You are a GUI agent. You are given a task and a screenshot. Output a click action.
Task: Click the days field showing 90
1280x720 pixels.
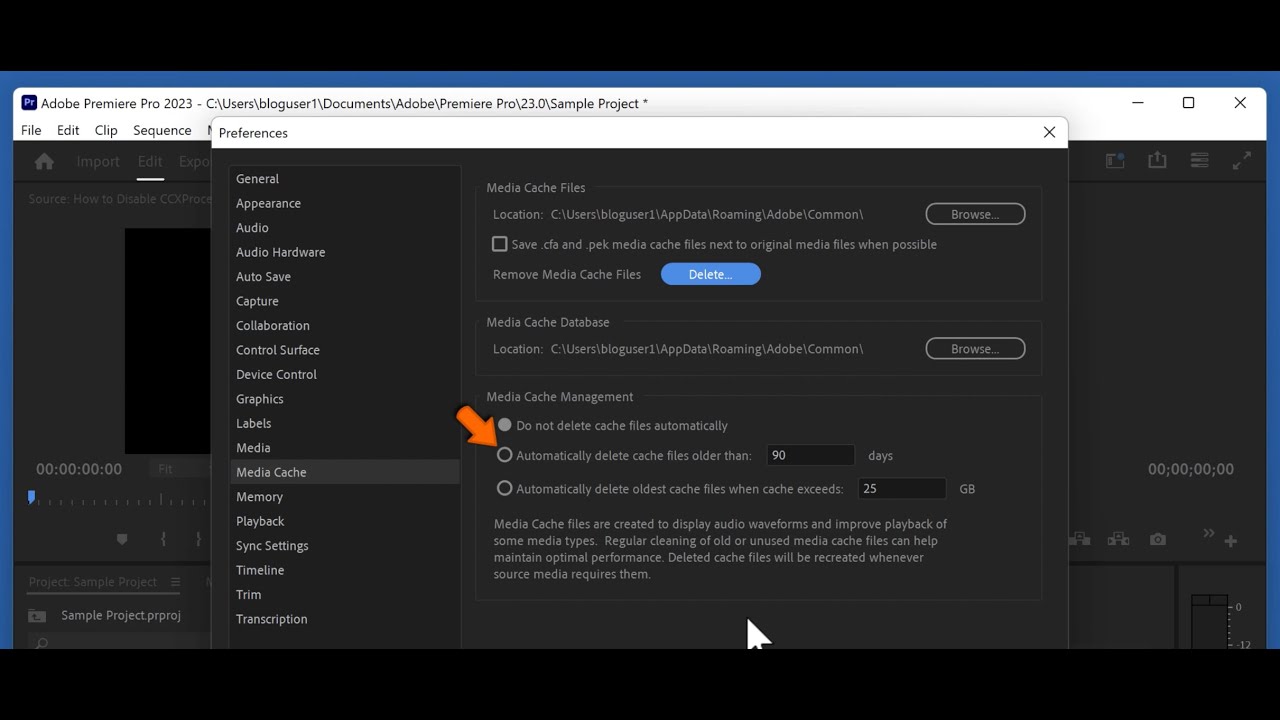point(810,455)
